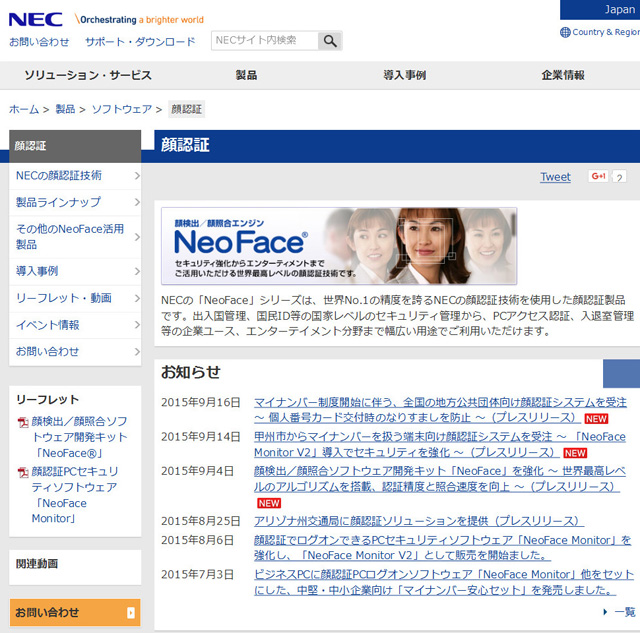The height and width of the screenshot is (633, 640).
Task: Open Country & Region link
Action: (606, 32)
